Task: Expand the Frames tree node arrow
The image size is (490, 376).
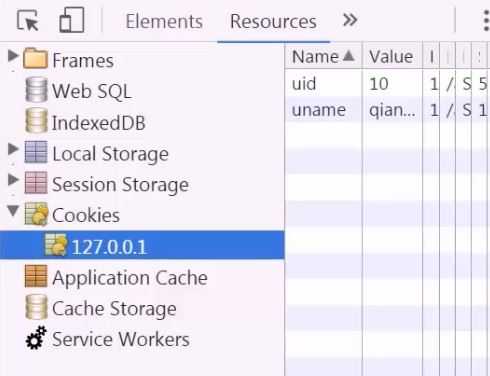Action: pos(13,56)
